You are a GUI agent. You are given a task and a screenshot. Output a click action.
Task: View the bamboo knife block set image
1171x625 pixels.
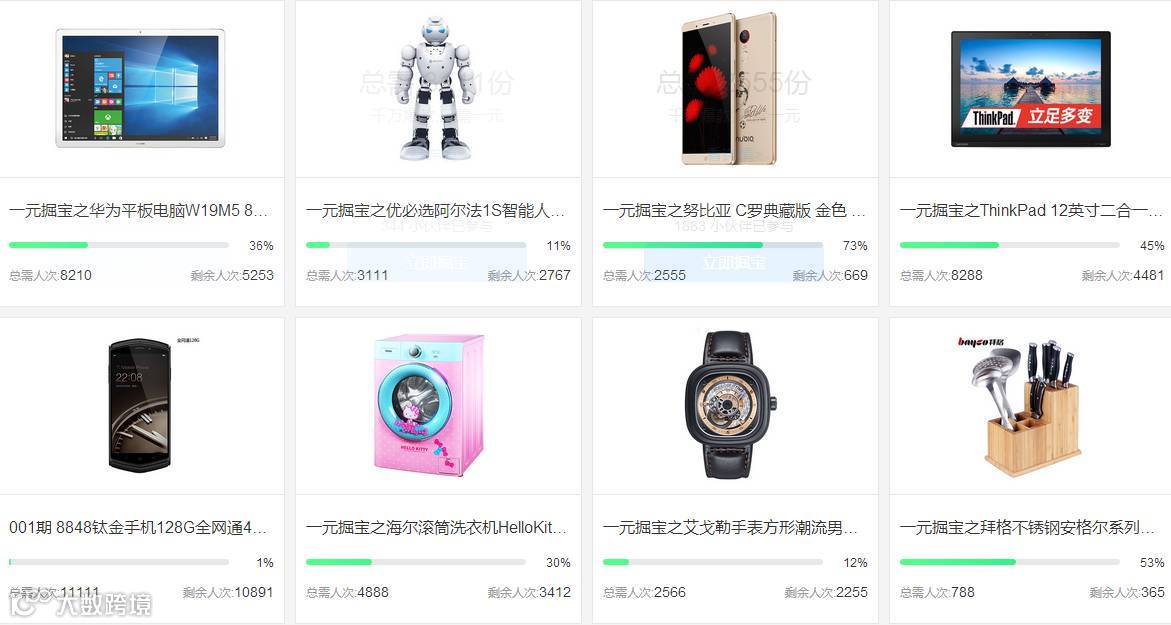pos(1028,405)
